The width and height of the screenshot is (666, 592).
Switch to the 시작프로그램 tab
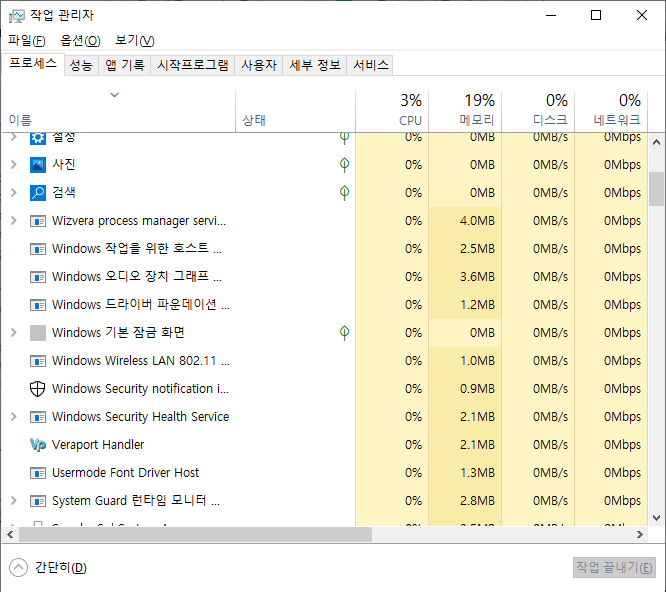193,65
